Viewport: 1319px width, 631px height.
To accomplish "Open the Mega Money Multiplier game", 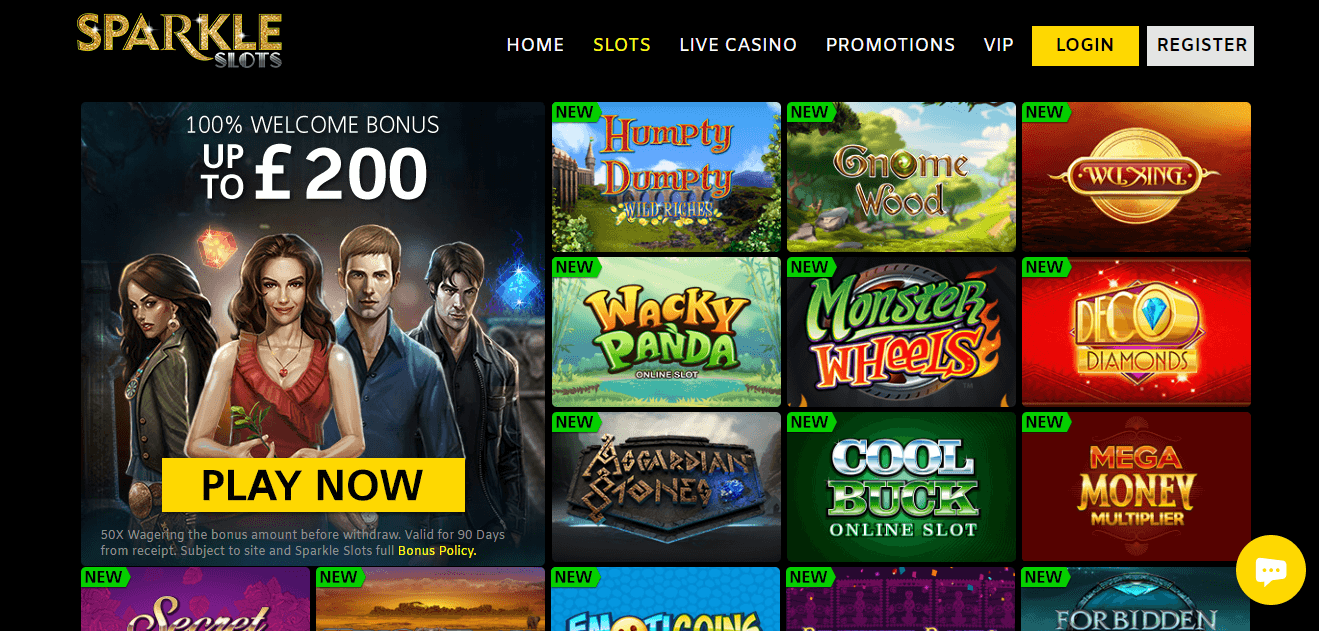I will [1136, 487].
